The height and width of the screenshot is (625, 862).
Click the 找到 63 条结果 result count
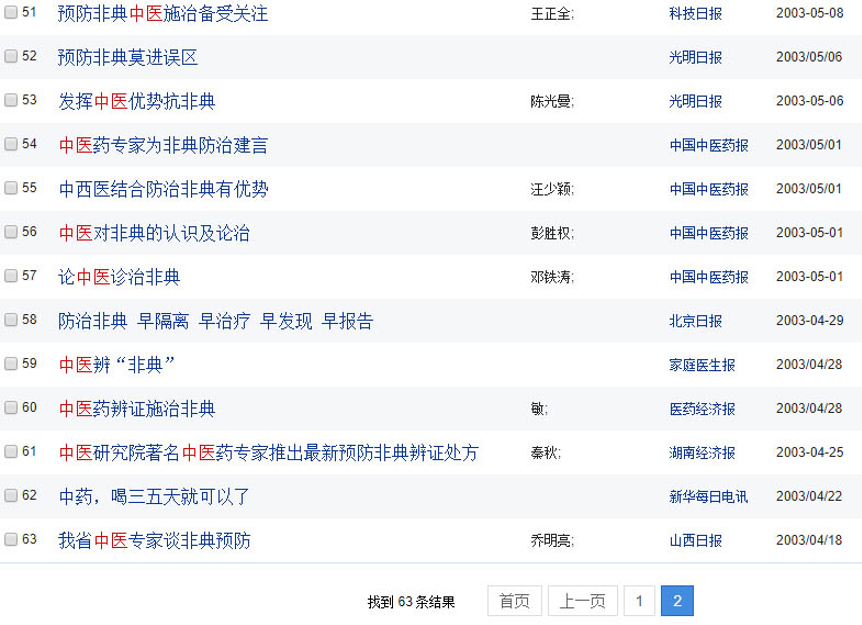pos(411,602)
